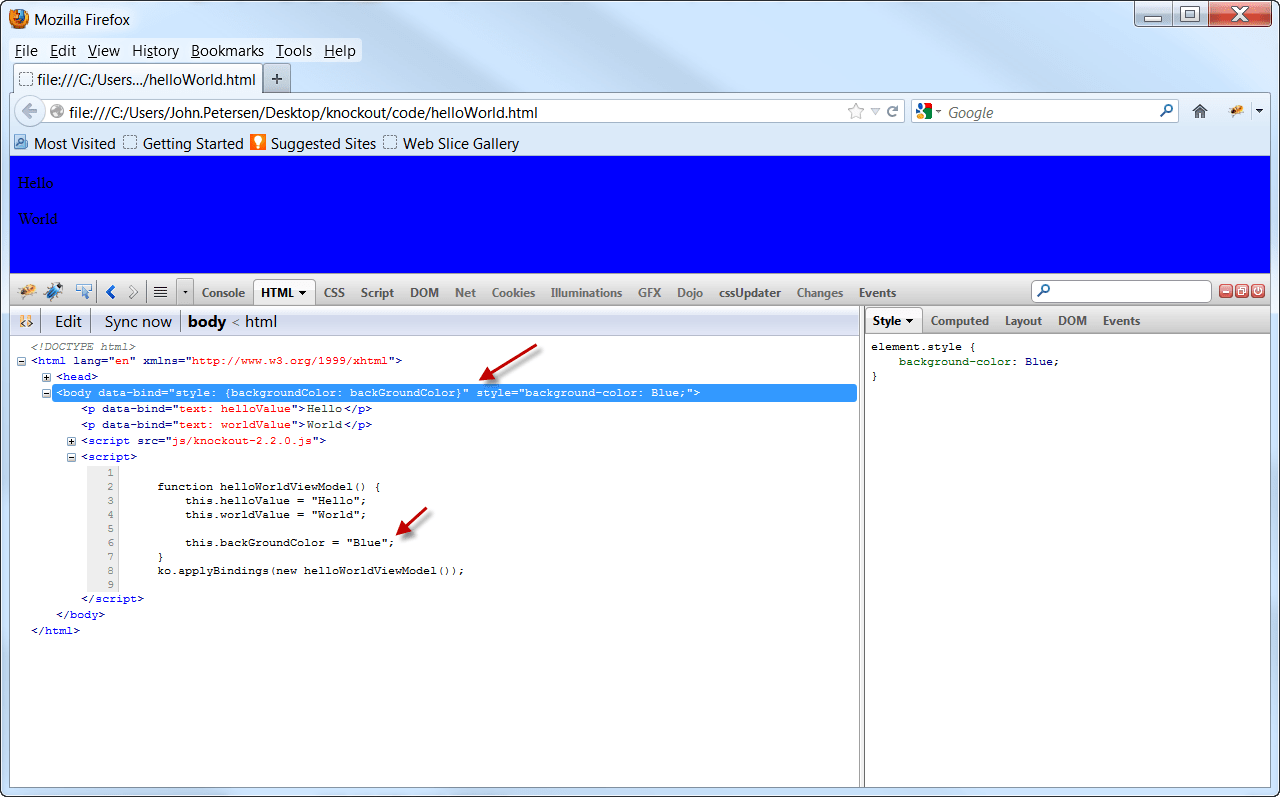Switch to the Console panel

coord(222,292)
